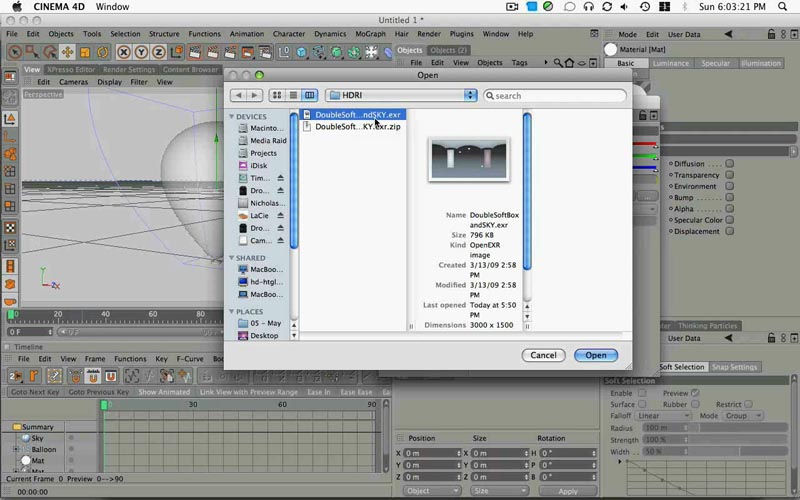
Task: Switch dialog to list view
Action: (293, 95)
